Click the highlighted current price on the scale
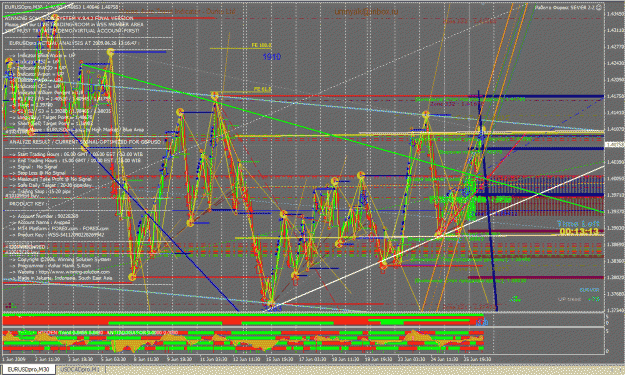The width and height of the screenshot is (625, 375). (x=615, y=145)
